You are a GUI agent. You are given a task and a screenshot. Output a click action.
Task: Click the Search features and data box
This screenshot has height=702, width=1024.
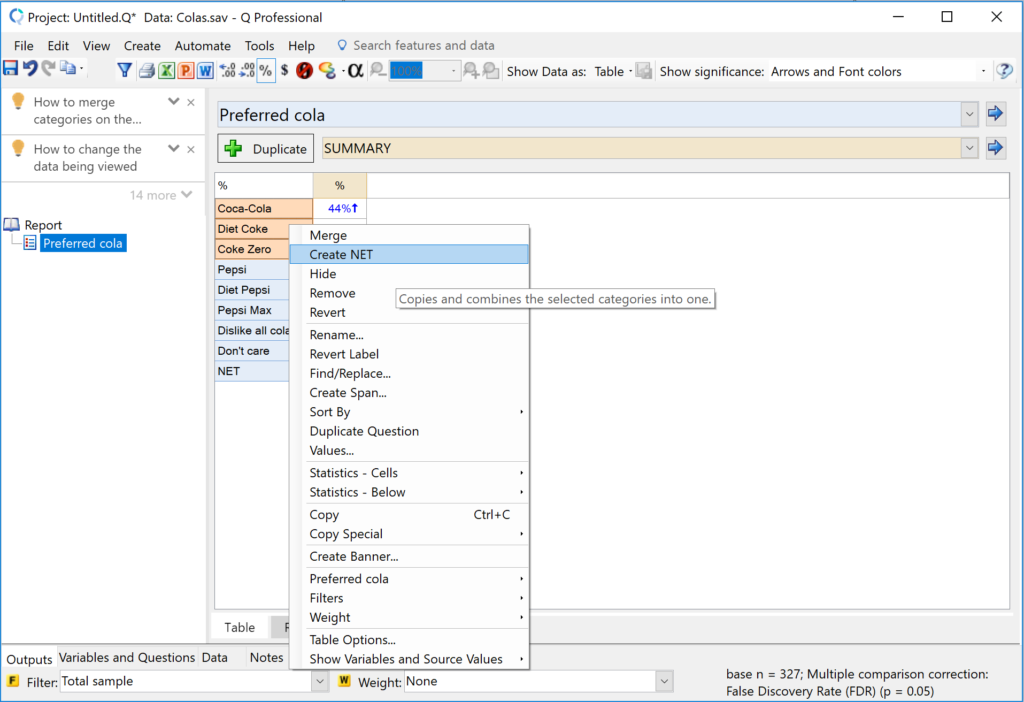pos(423,46)
